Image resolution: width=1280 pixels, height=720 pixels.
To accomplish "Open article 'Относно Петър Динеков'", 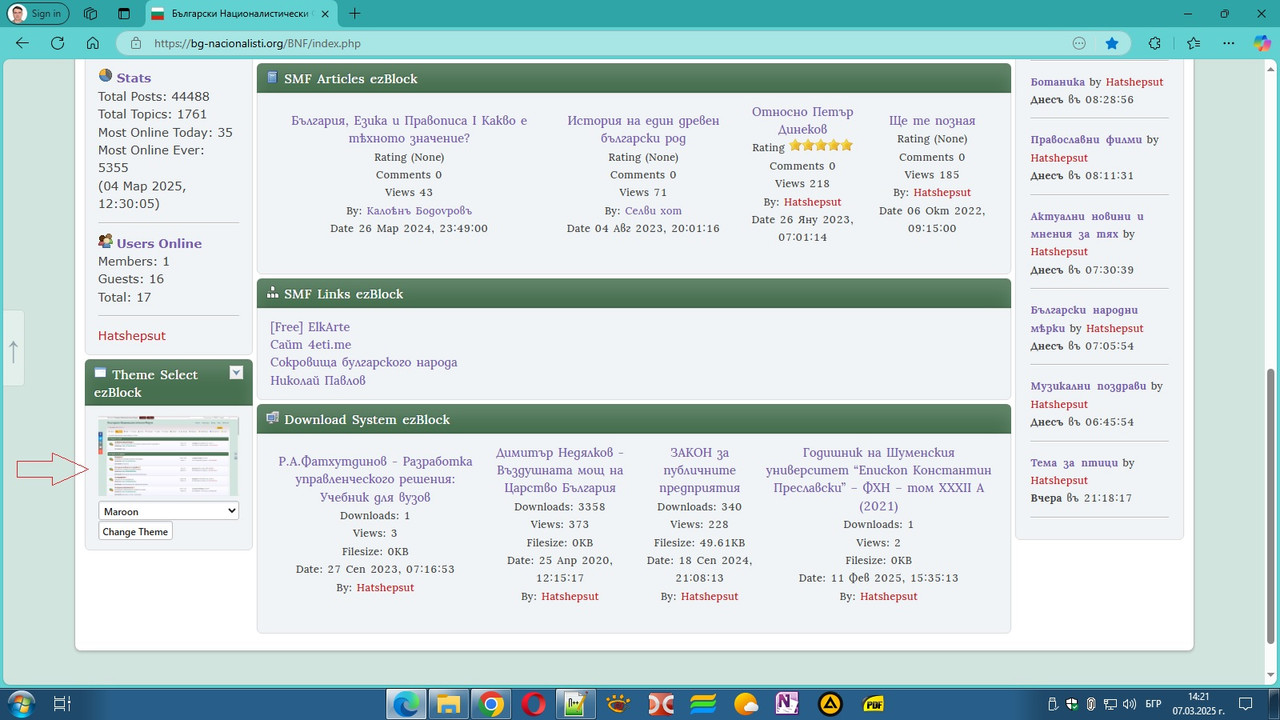I will (803, 120).
